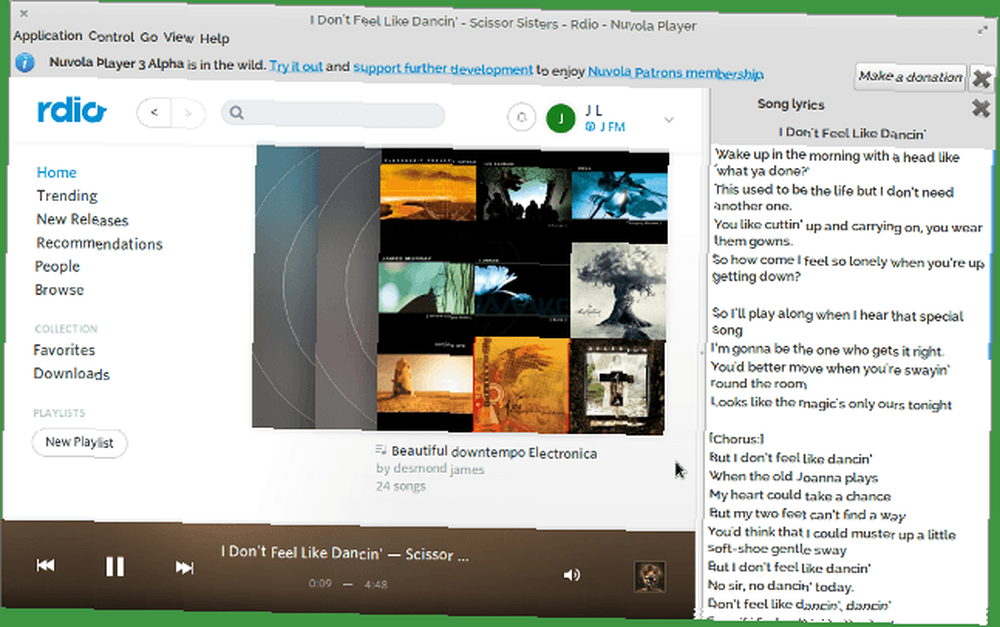Open the now-playing album art thumbnail
This screenshot has height=627, width=1000.
point(650,577)
